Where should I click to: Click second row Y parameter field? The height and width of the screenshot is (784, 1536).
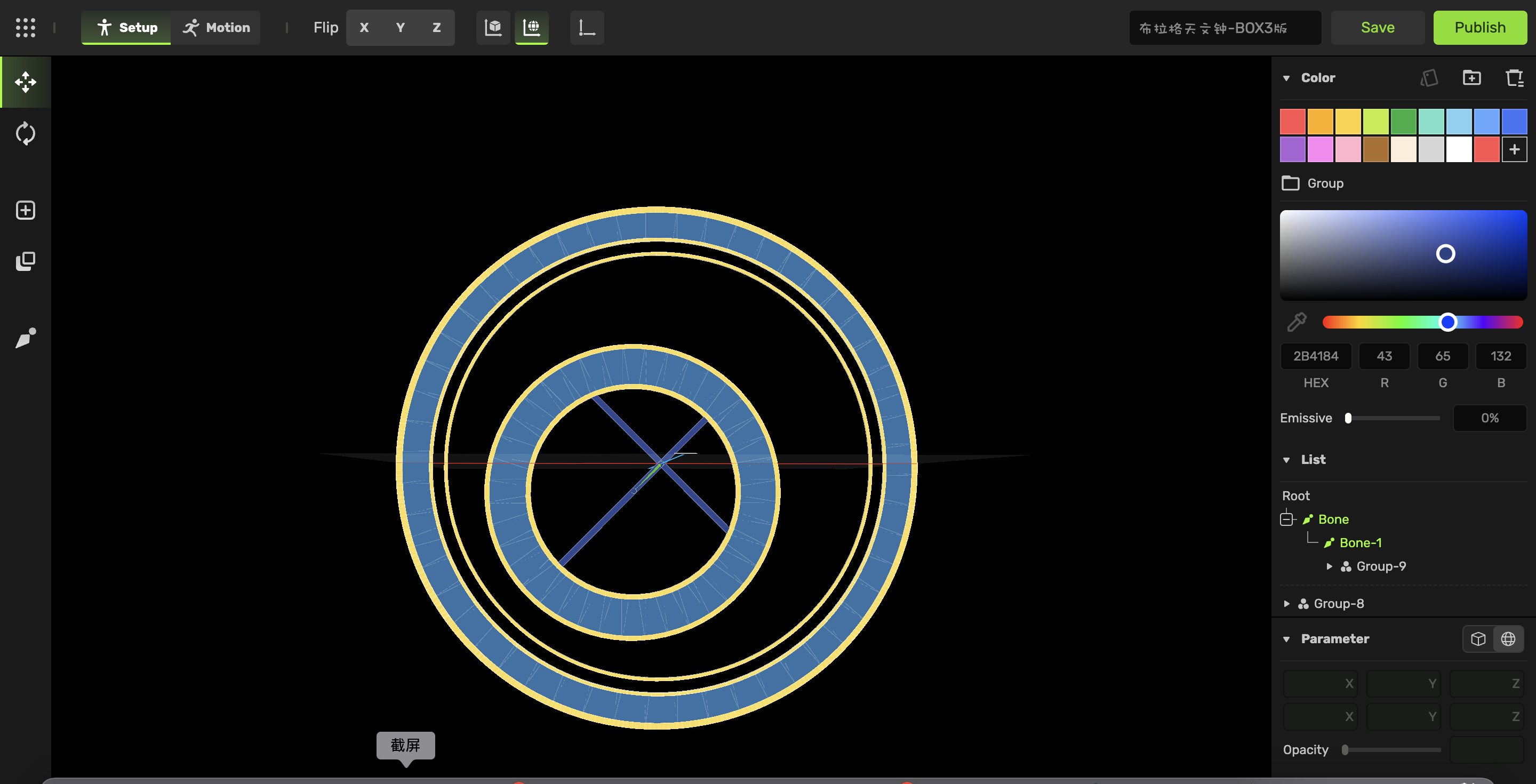(1403, 716)
